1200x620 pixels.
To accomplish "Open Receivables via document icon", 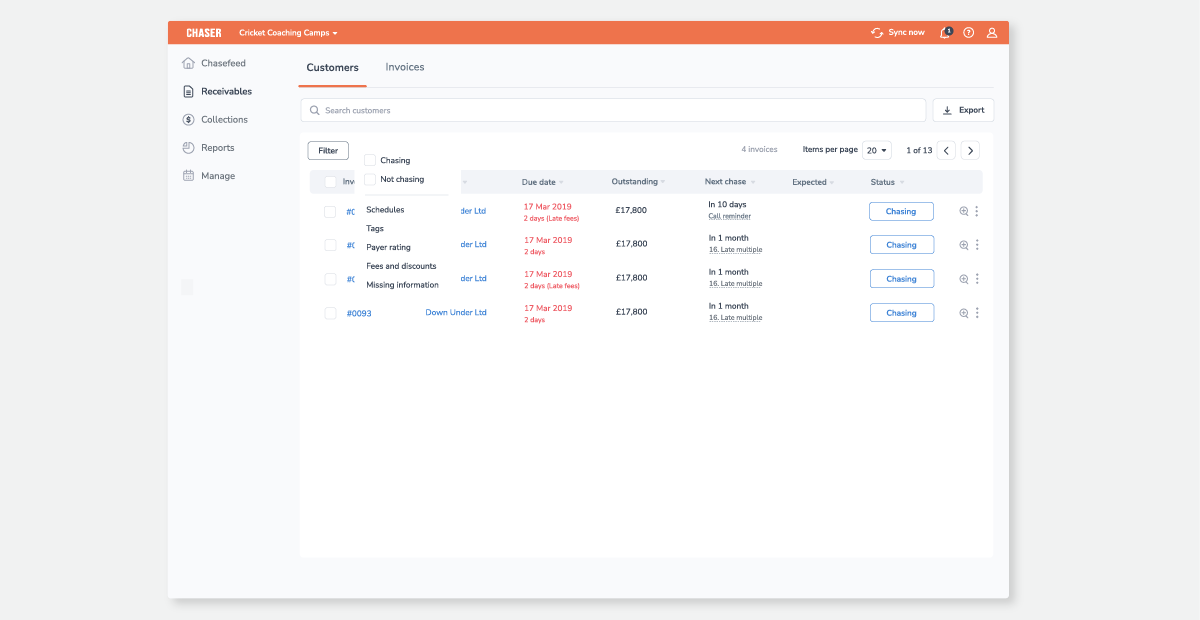I will coord(188,91).
